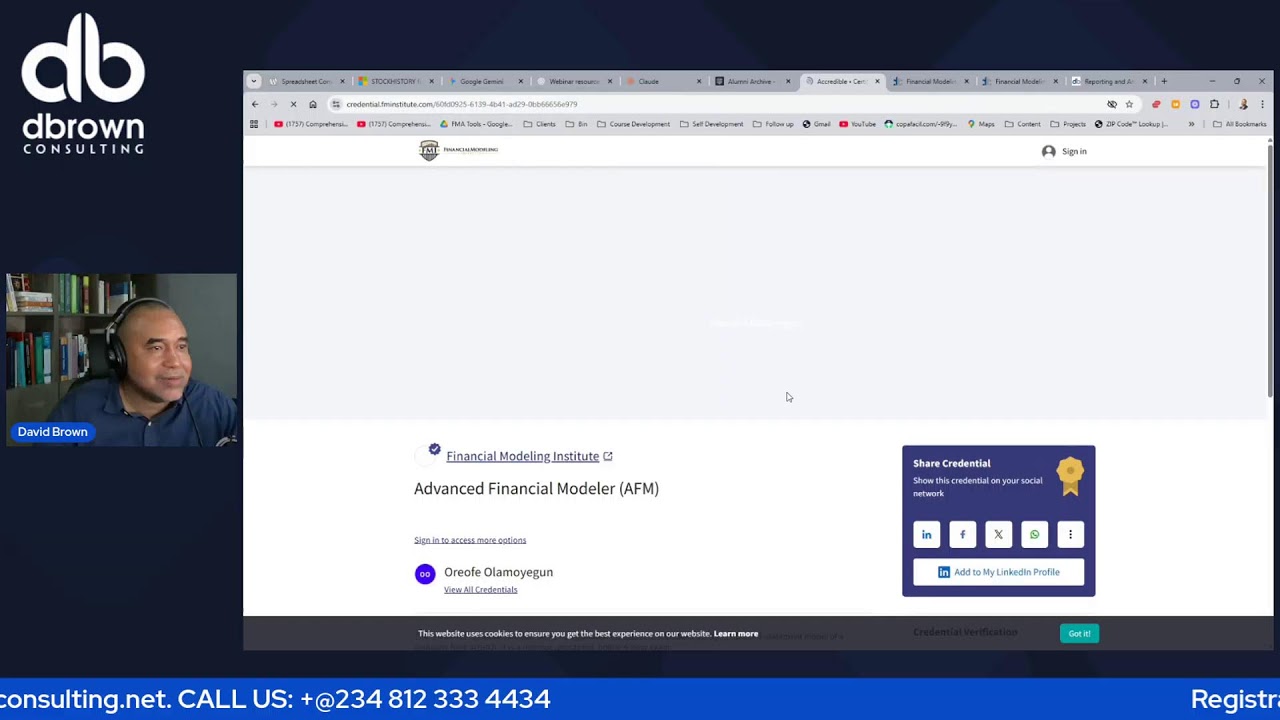
Task: Share credential on X icon
Action: (x=998, y=534)
